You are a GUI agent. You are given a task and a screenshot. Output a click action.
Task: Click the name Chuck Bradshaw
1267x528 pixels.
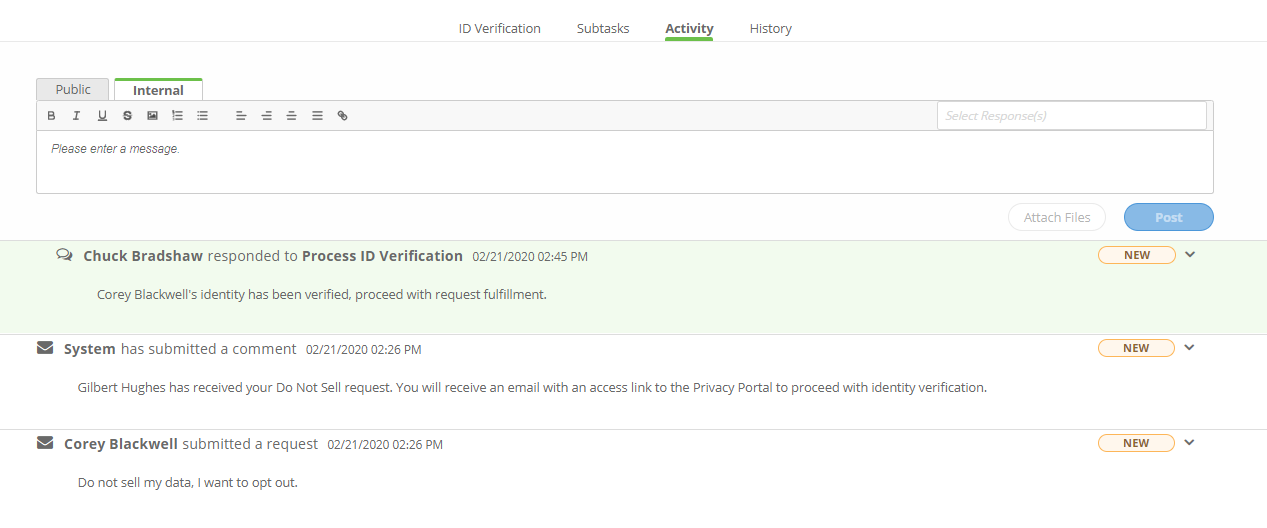tap(143, 256)
